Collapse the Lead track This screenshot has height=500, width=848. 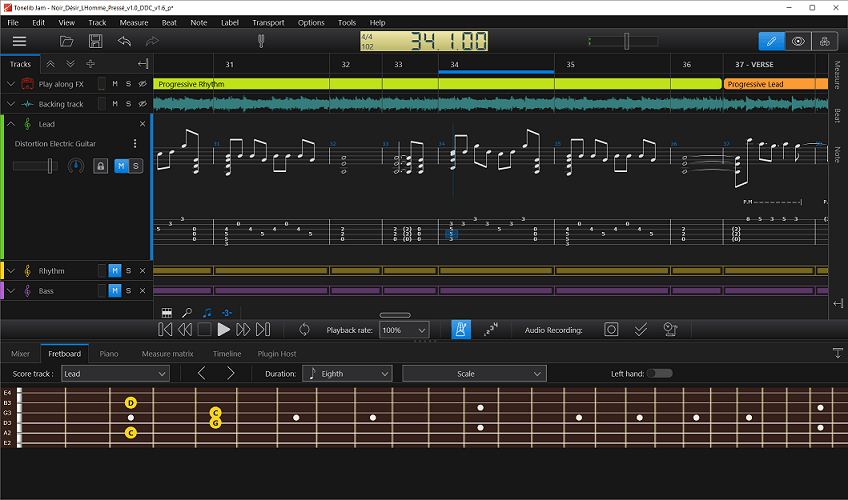pos(11,124)
